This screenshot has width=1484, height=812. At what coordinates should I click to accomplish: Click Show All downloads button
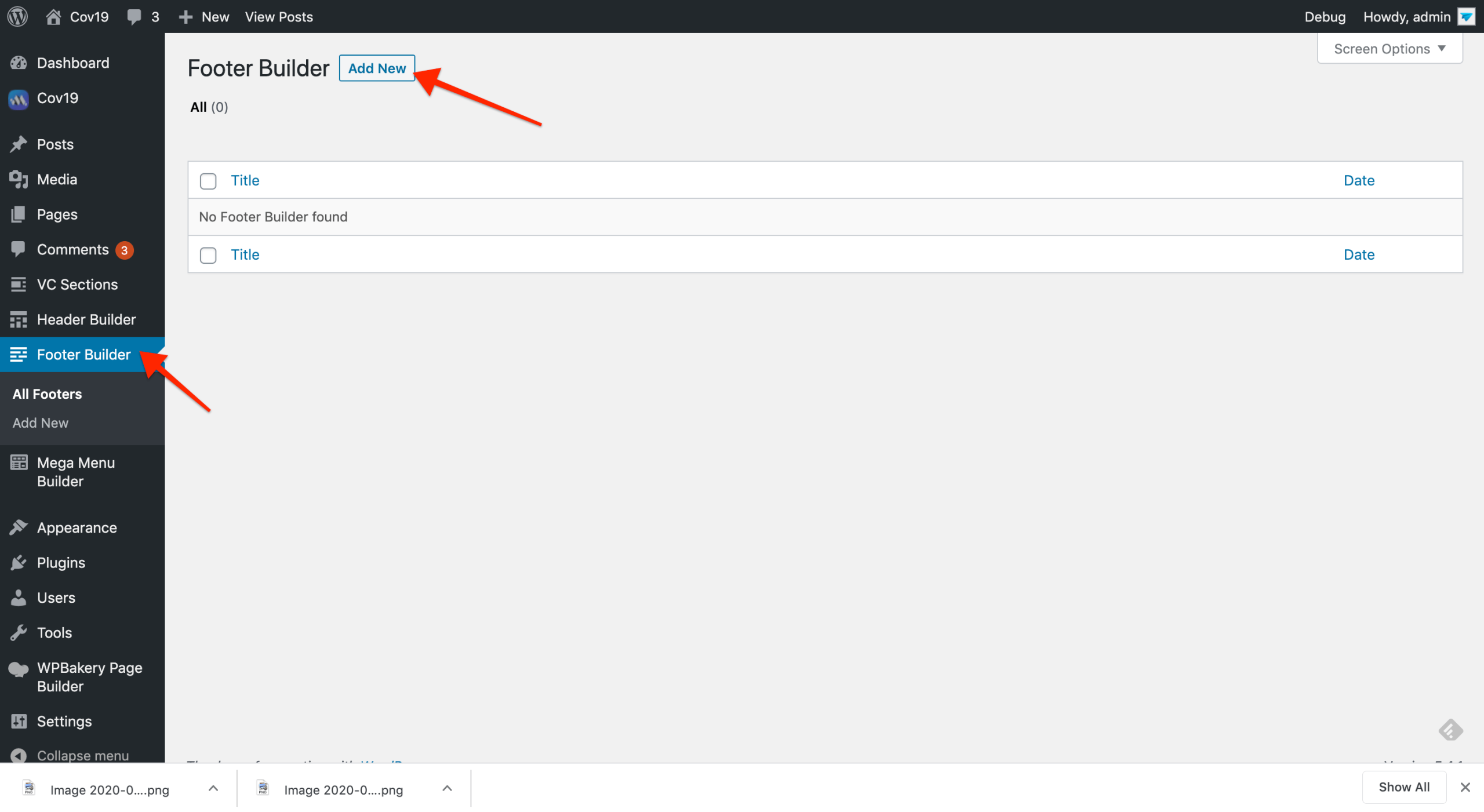tap(1404, 787)
